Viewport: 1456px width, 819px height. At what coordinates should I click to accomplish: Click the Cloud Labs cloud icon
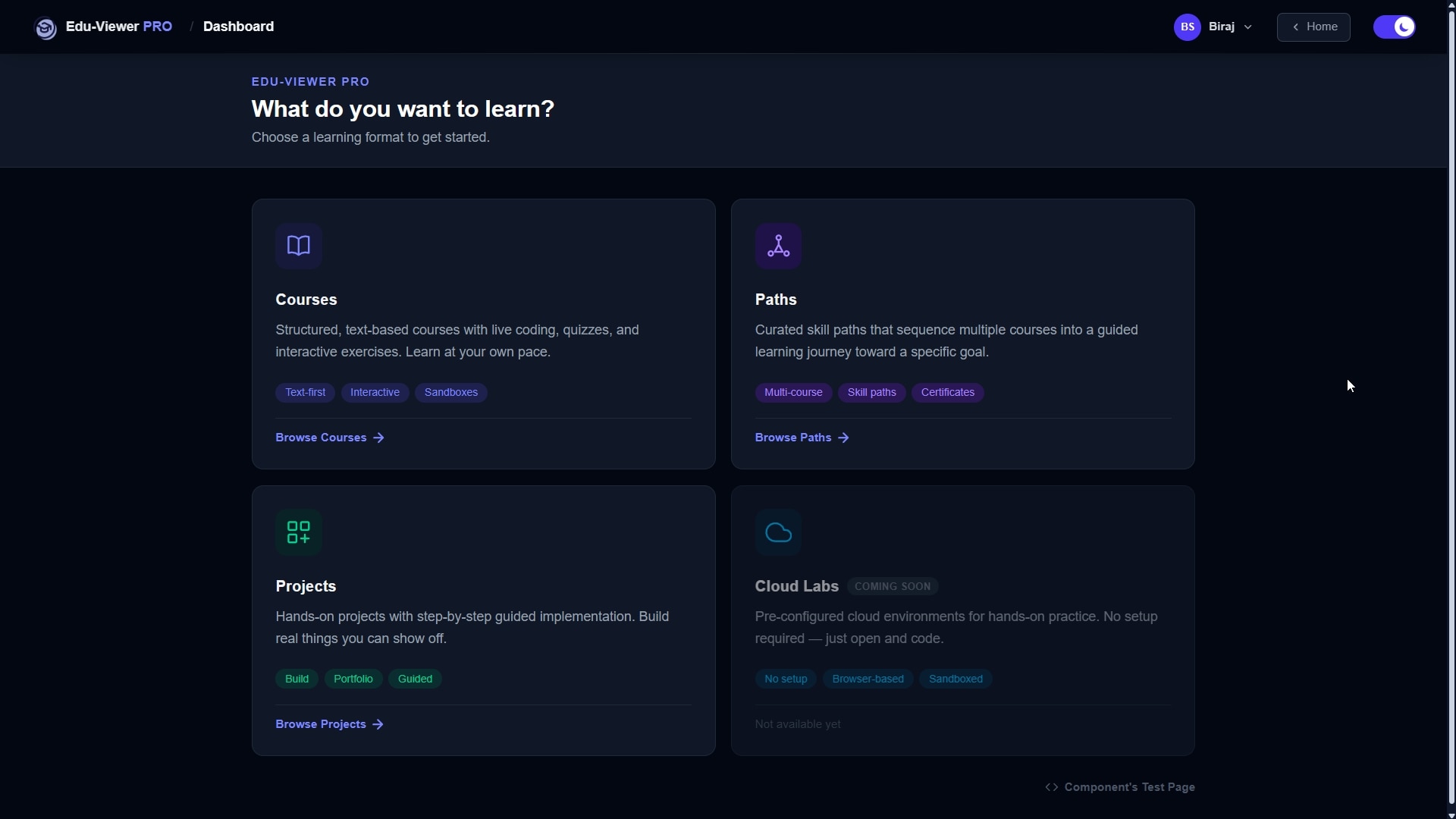tap(778, 532)
